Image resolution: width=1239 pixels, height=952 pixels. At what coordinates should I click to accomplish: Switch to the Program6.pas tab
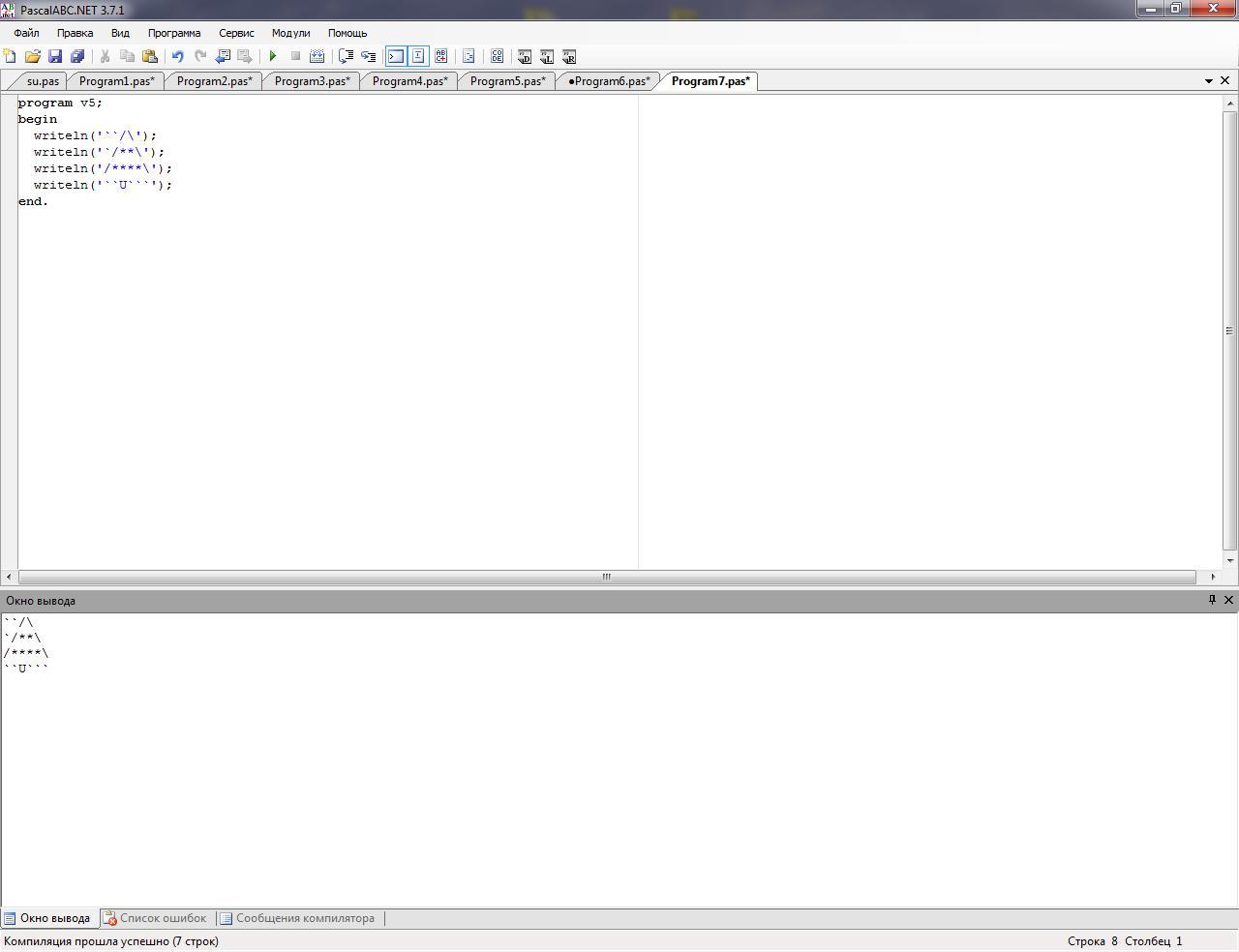click(x=609, y=81)
